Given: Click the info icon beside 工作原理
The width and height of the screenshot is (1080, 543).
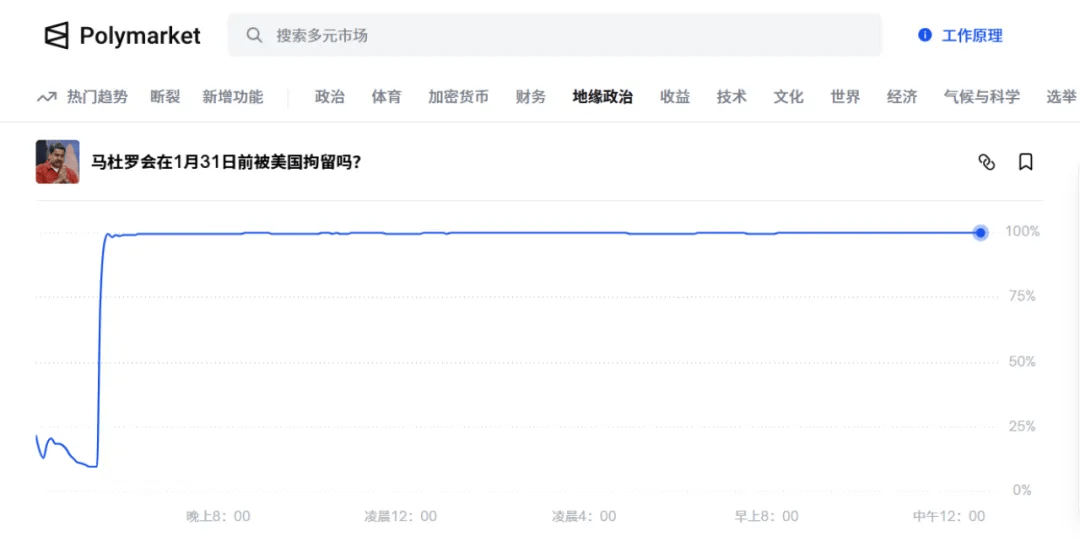Looking at the screenshot, I should coord(925,35).
